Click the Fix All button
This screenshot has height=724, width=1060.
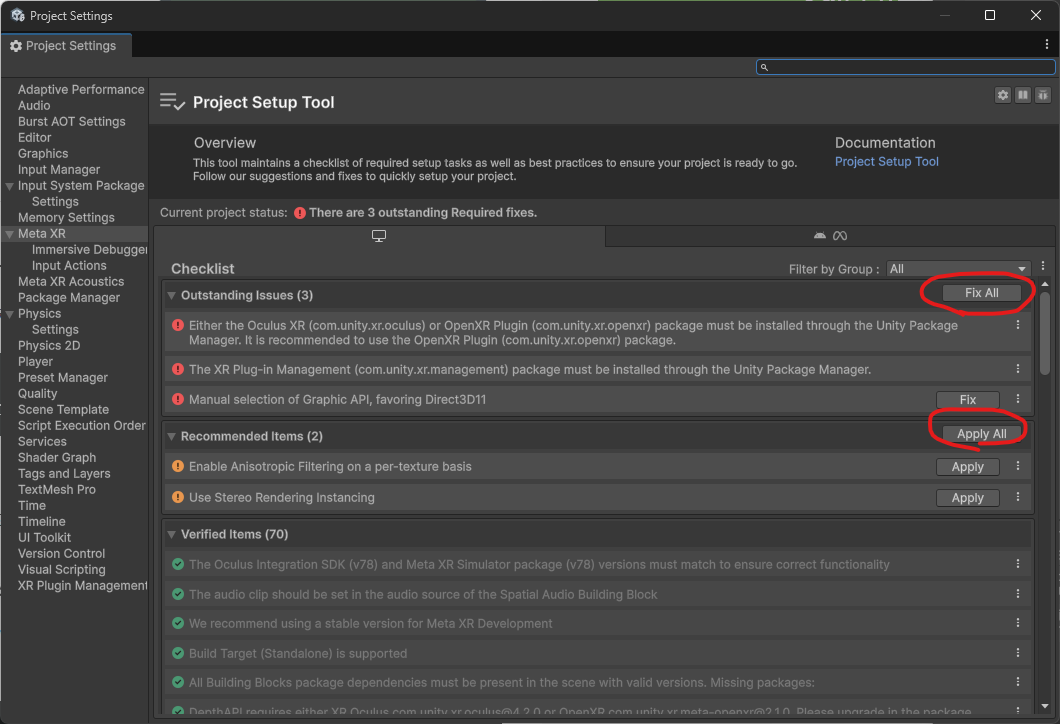981,293
